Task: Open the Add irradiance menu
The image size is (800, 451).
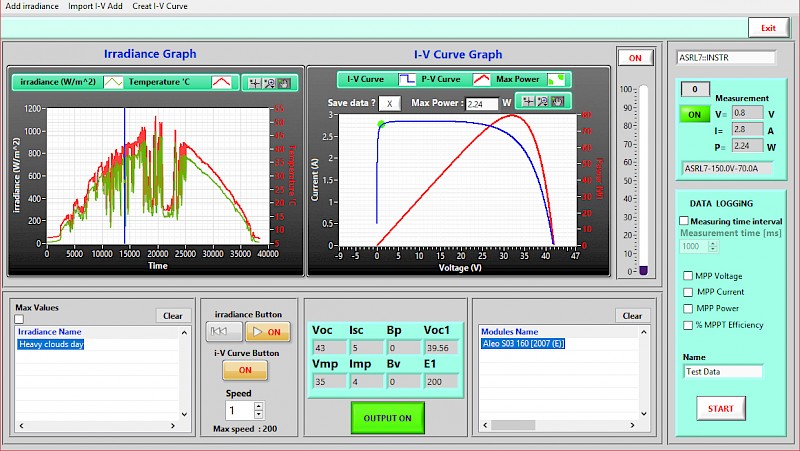Action: (x=32, y=6)
